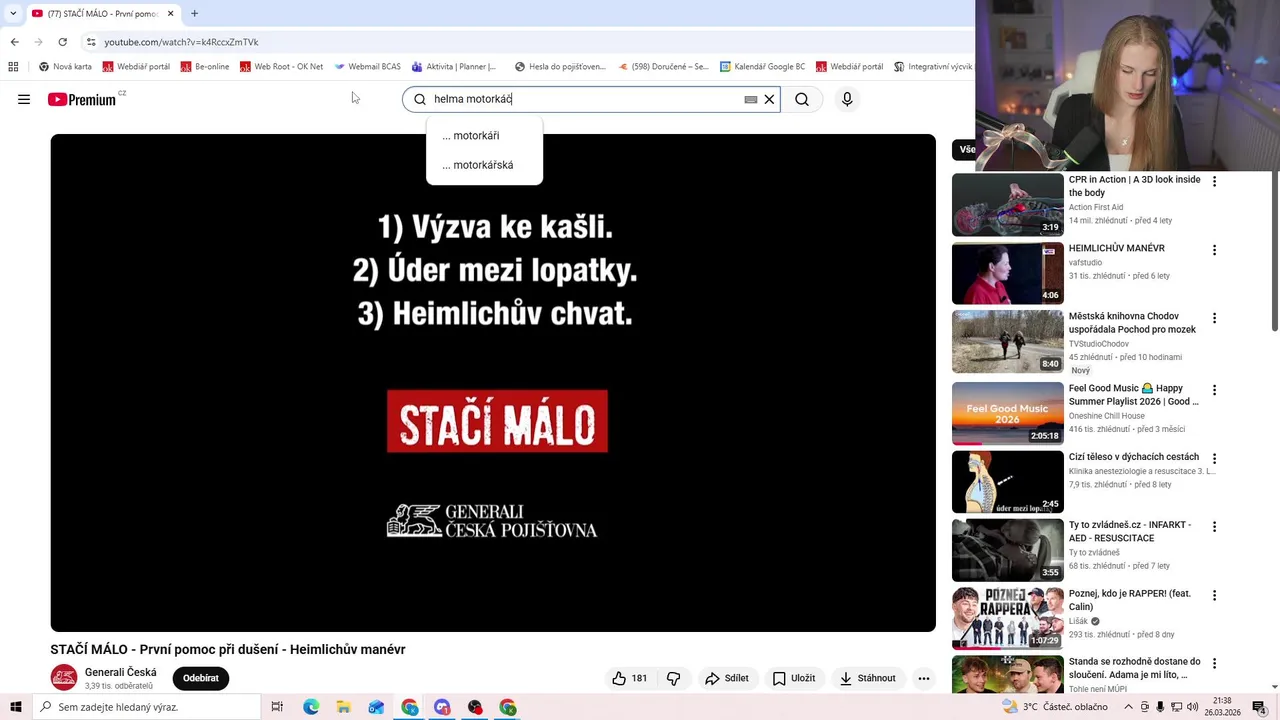
Task: Open the tab search dropdown arrow
Action: 13,14
